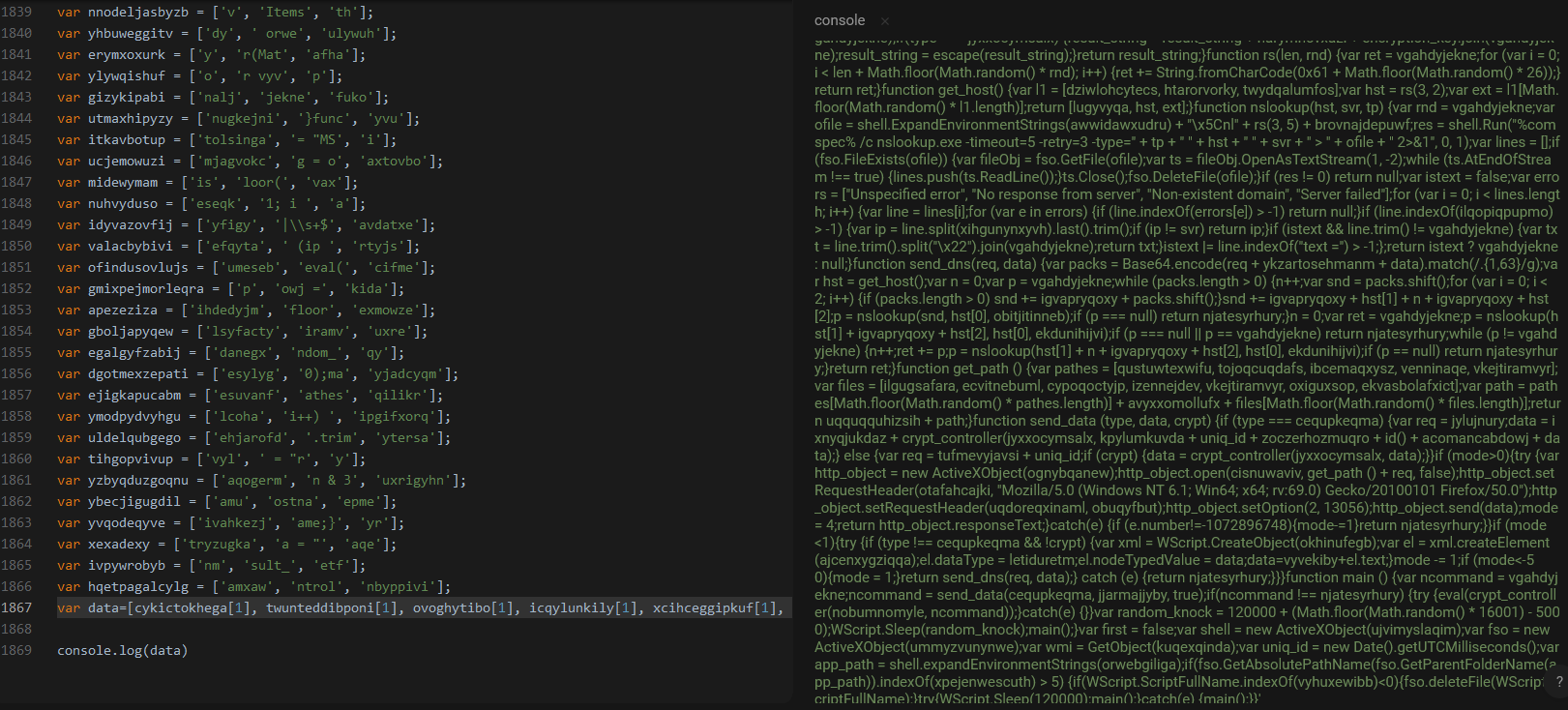The width and height of the screenshot is (1568, 710).
Task: Click twunteddibponi[1] in the data array line
Action: (332, 608)
